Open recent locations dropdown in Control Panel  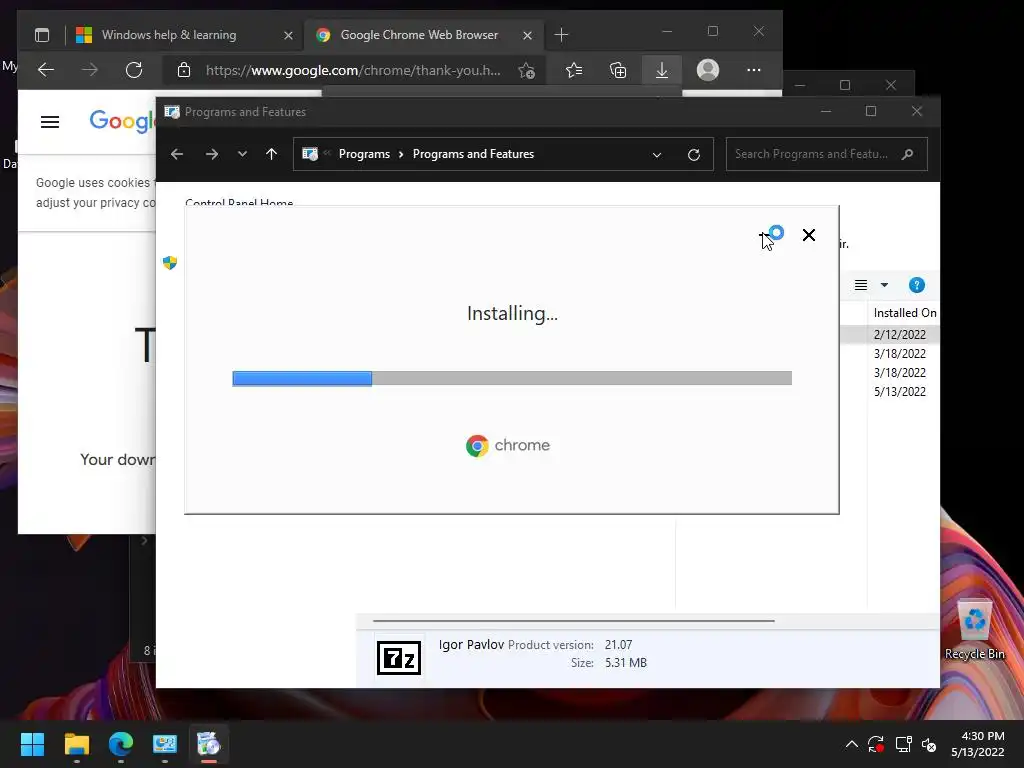click(x=242, y=154)
